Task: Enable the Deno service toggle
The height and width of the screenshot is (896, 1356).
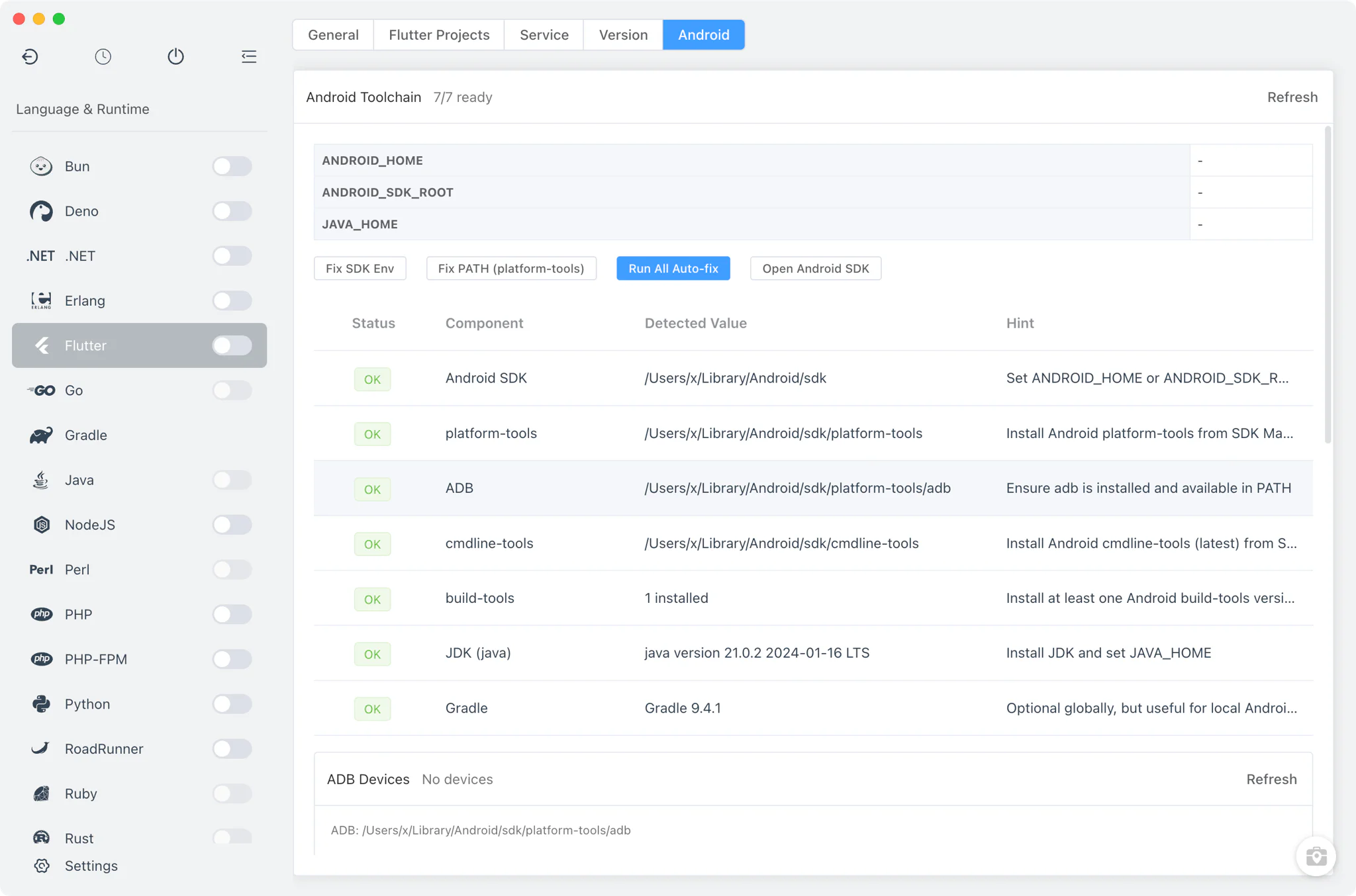Action: point(232,211)
